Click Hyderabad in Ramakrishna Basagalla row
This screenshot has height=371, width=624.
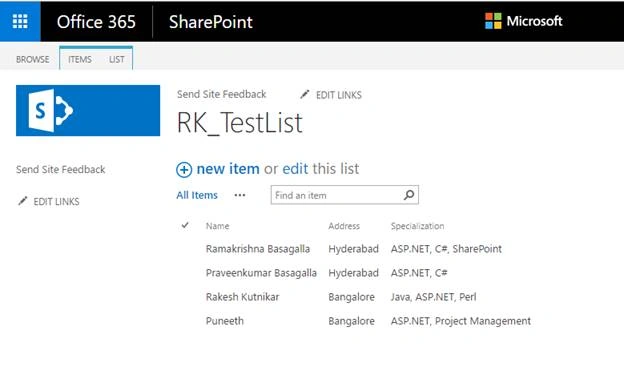point(353,249)
